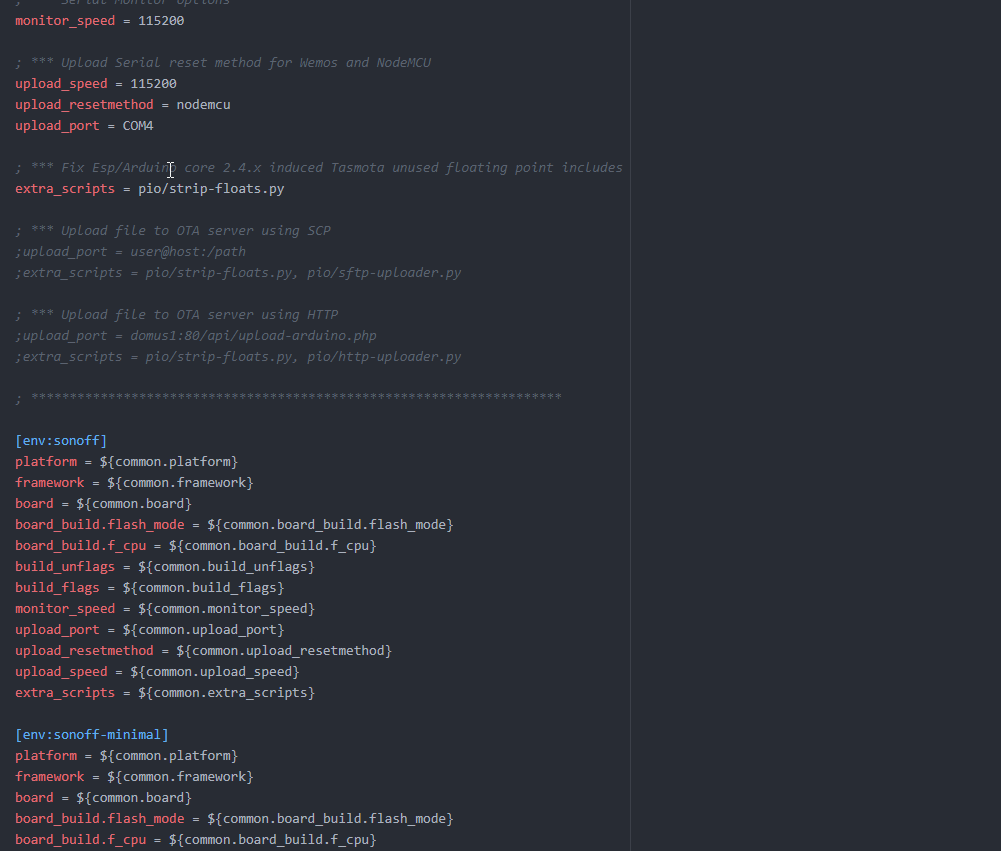1001x851 pixels.
Task: Click 'board = ${common.board}' in the [env:sonoff] block
Action: (x=103, y=504)
